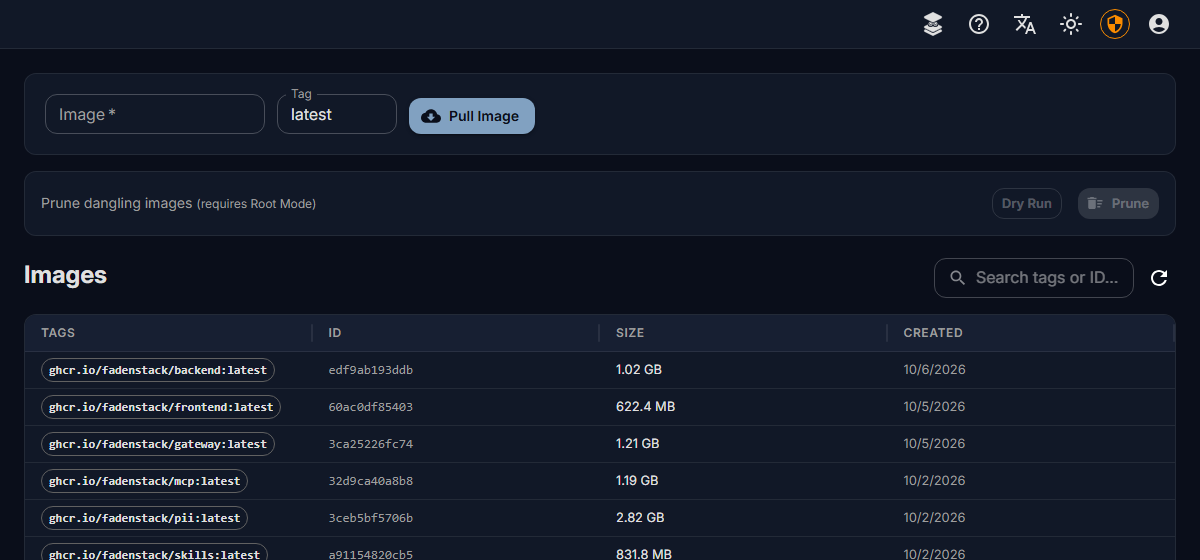Sort by the CREATED column header

click(x=933, y=333)
